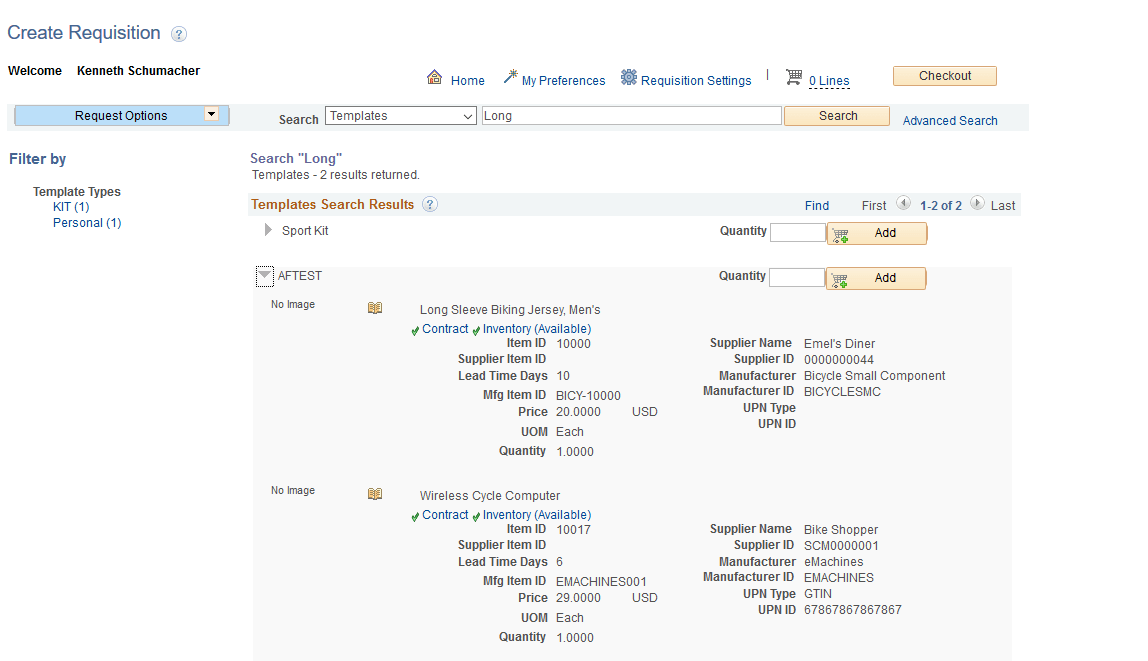
Task: Expand the Sport Kit template
Action: [268, 230]
